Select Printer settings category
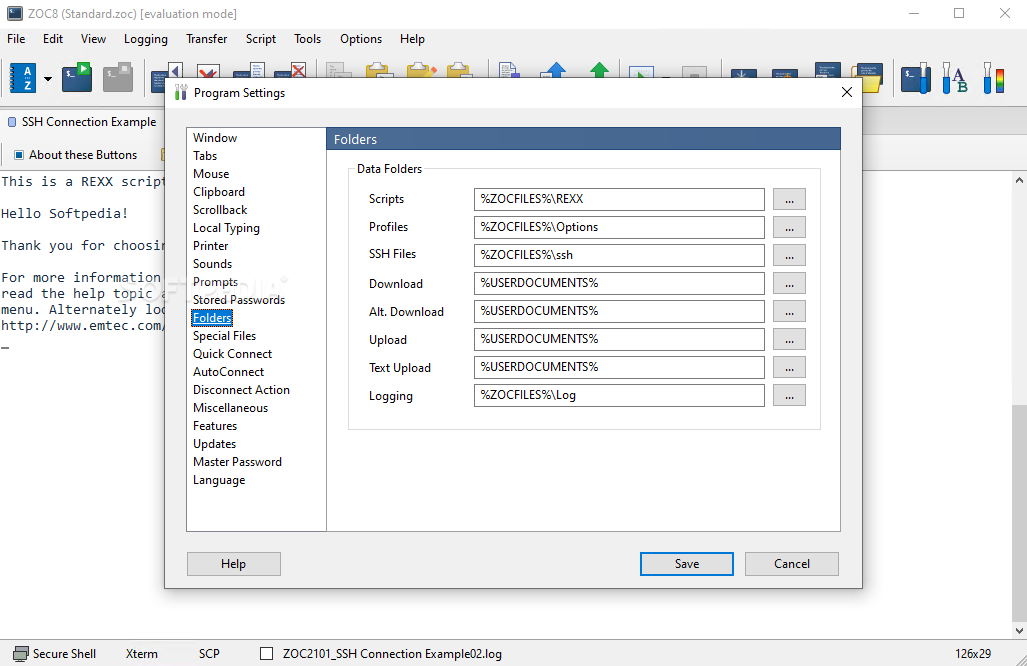 [210, 246]
